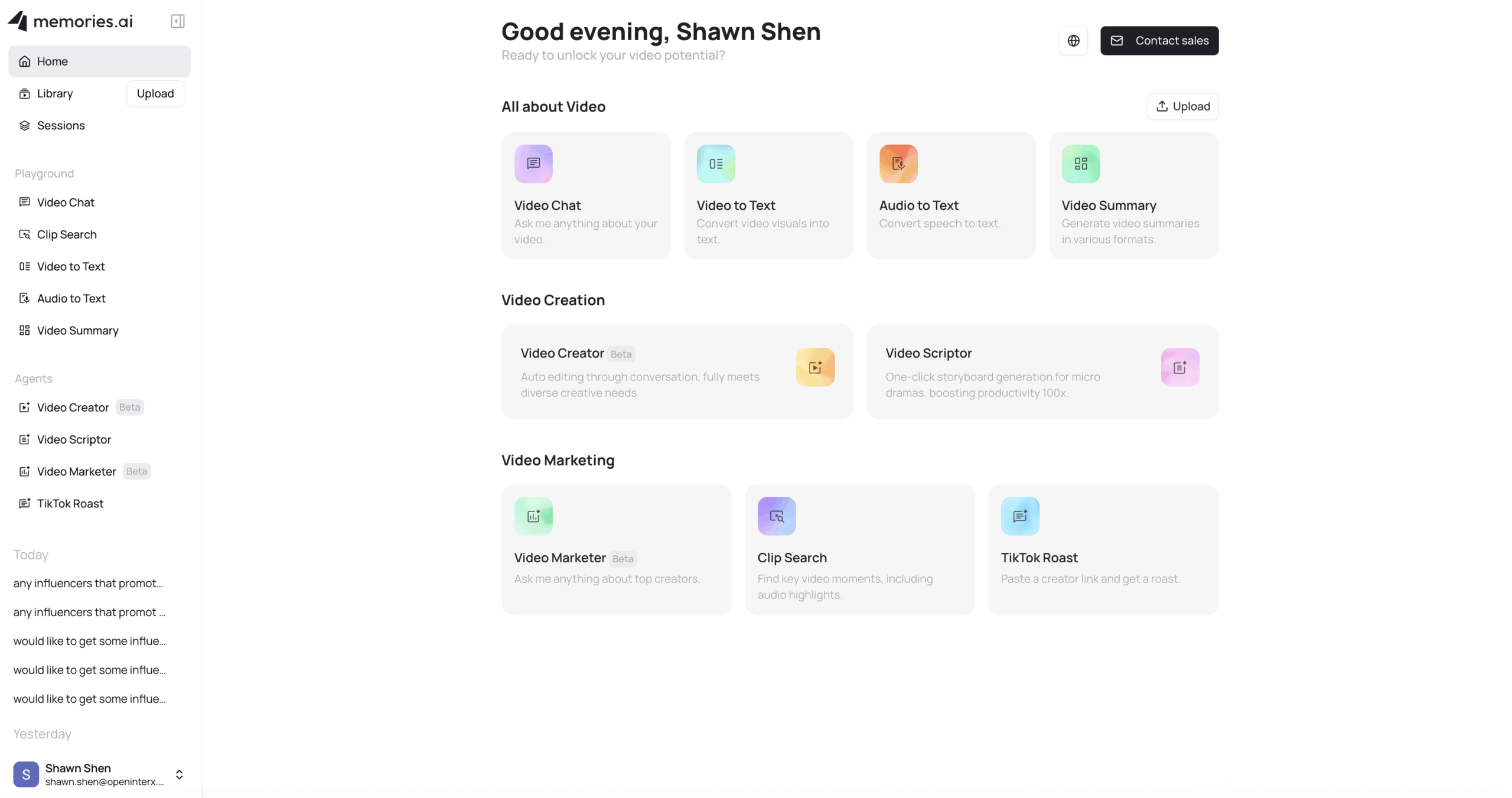This screenshot has width=1512, height=798.
Task: Expand the Shawn Shen account menu
Action: tap(179, 774)
